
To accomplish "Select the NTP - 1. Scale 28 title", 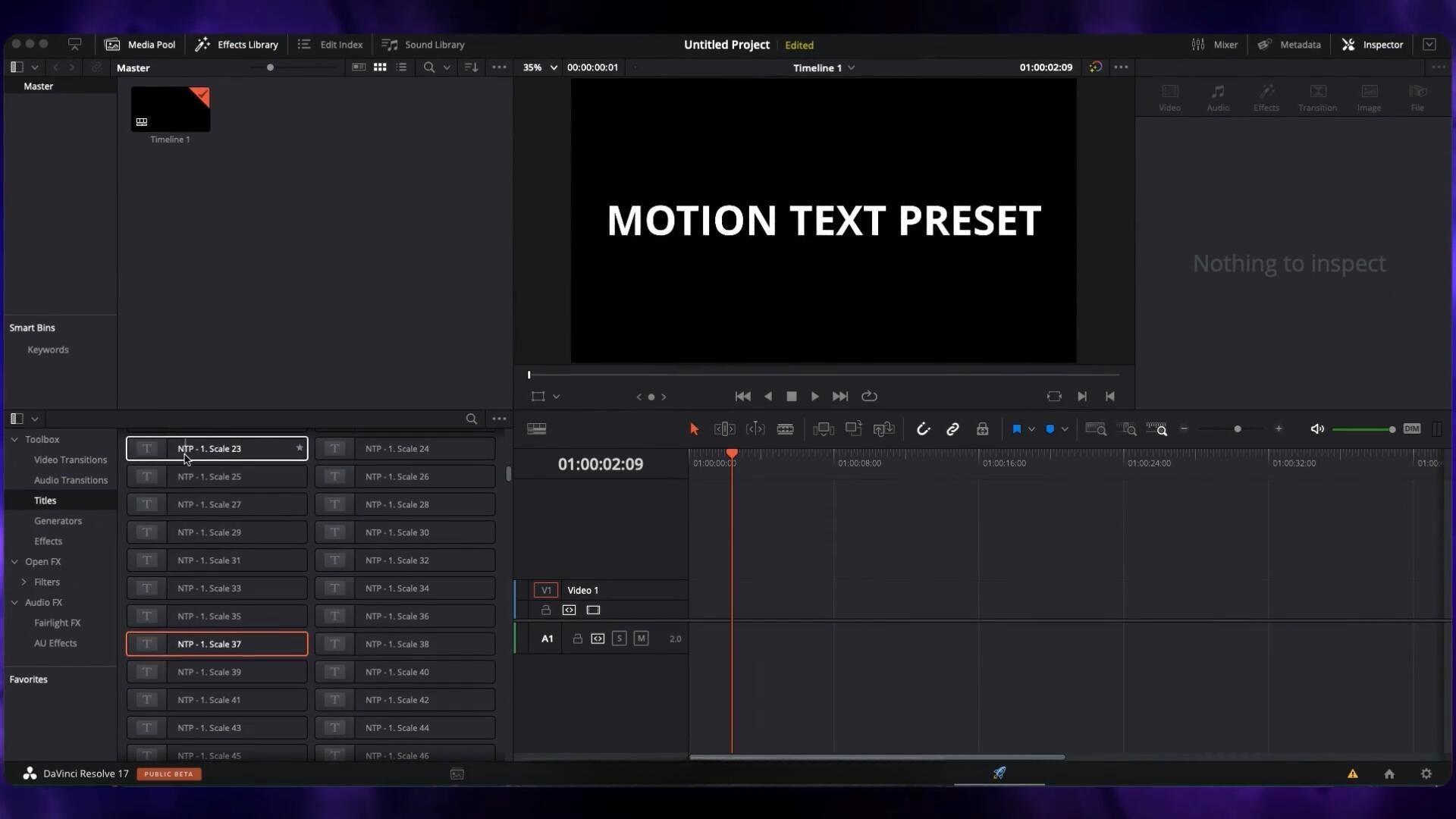I will coord(405,504).
